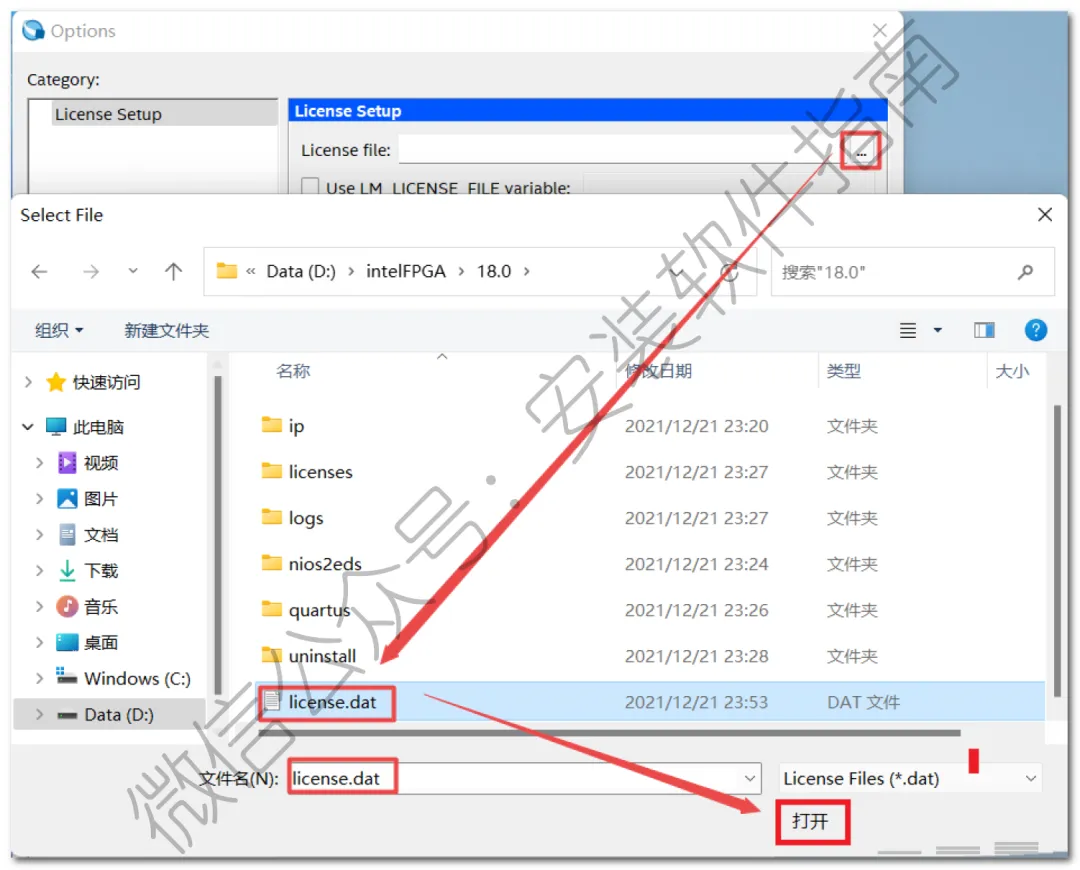Select License Setup category in Options
The height and width of the screenshot is (870, 1080).
[x=164, y=114]
